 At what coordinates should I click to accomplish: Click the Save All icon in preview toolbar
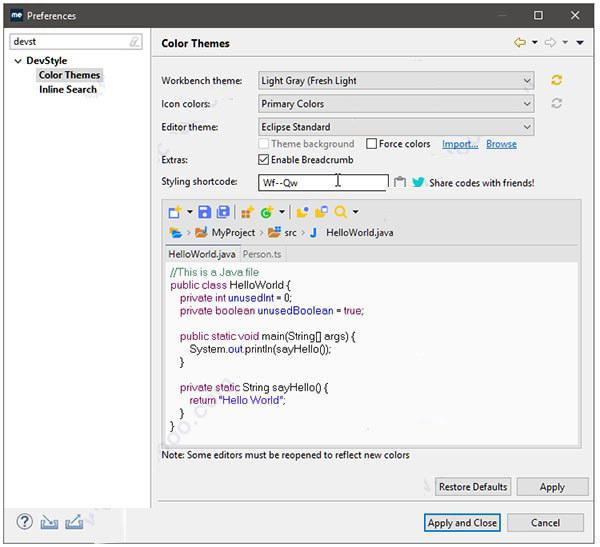223,212
